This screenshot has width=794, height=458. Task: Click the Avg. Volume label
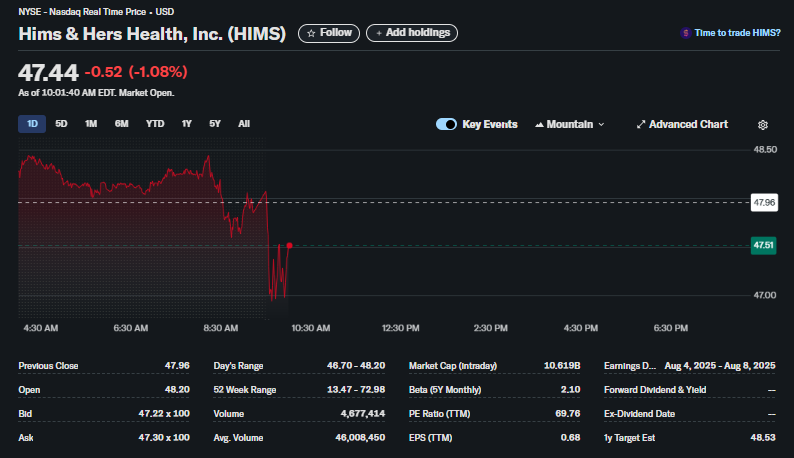[x=238, y=438]
